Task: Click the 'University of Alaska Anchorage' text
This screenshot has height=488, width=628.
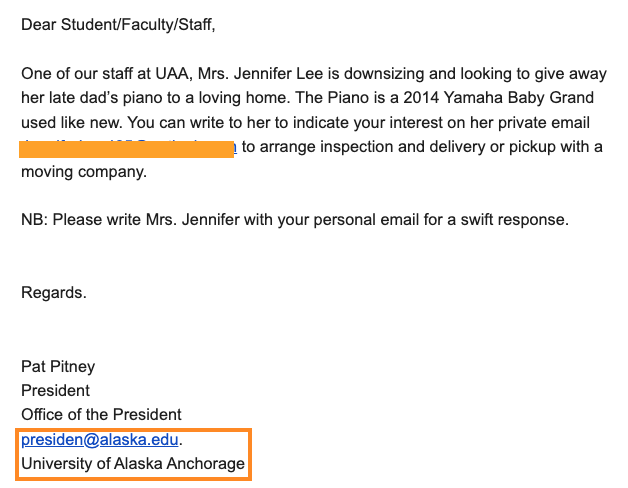Action: (x=133, y=464)
